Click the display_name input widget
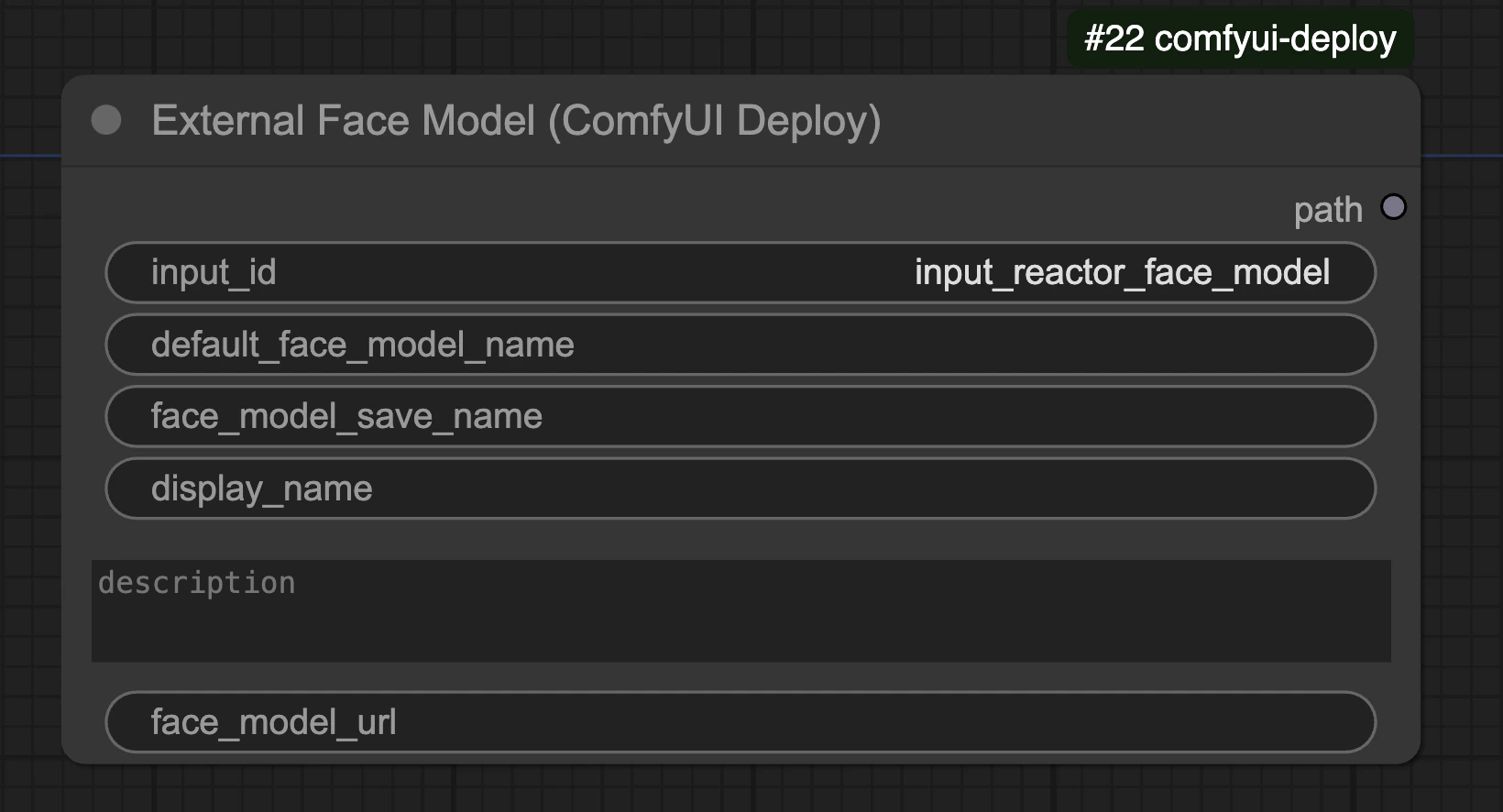The width and height of the screenshot is (1503, 812). pos(741,488)
